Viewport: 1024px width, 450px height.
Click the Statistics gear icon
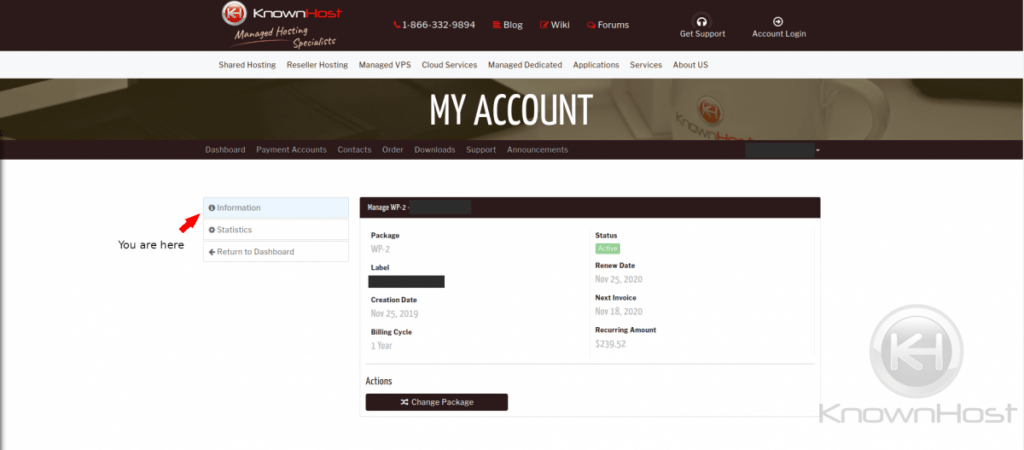point(212,230)
